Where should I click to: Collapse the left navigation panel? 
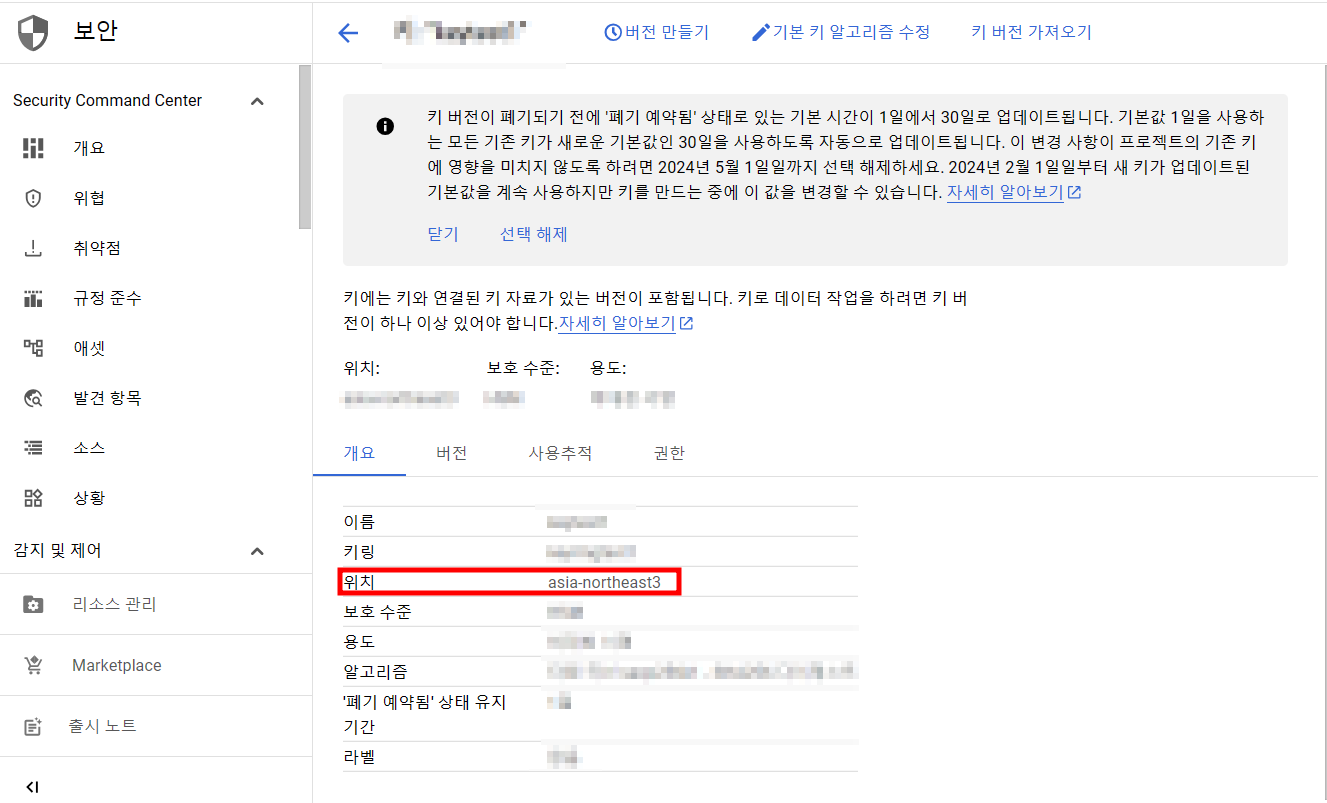coord(32,787)
